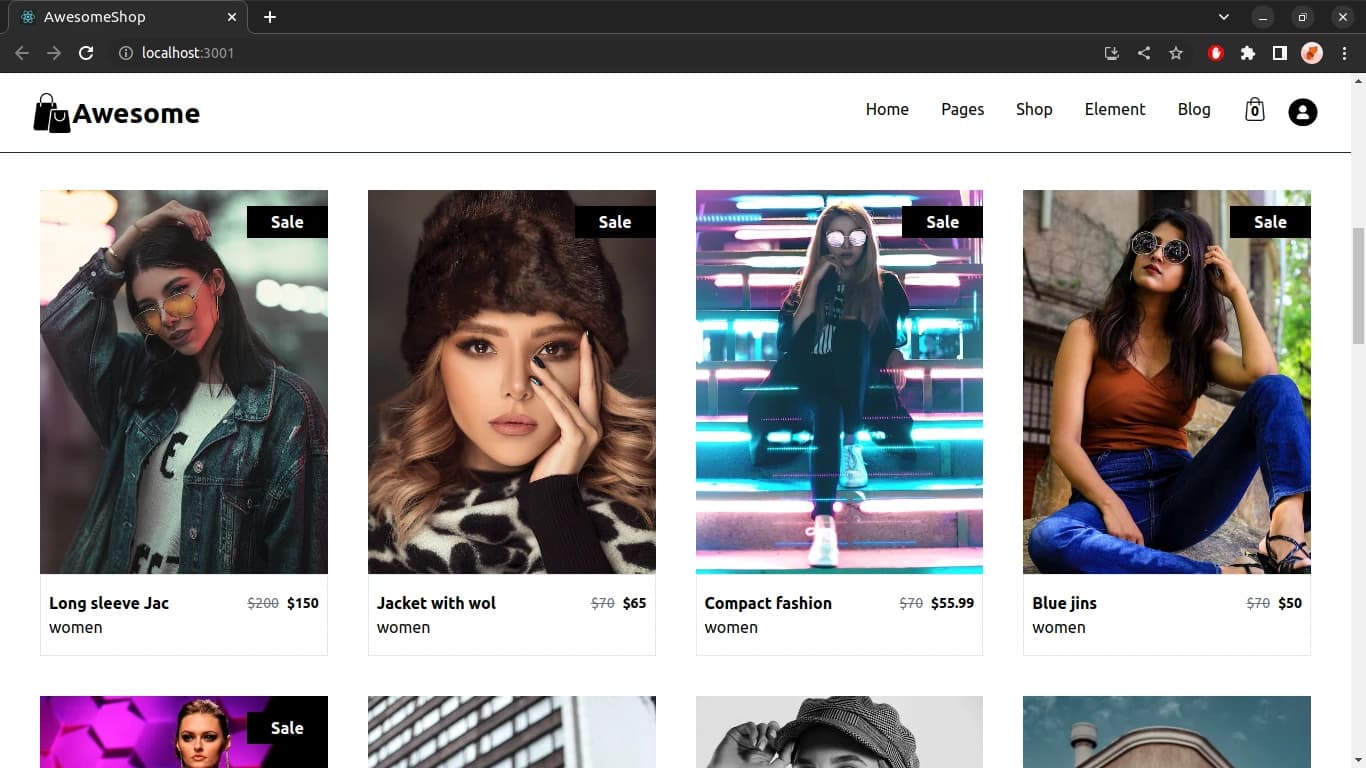Open the user account profile icon
The height and width of the screenshot is (768, 1366).
1302,112
